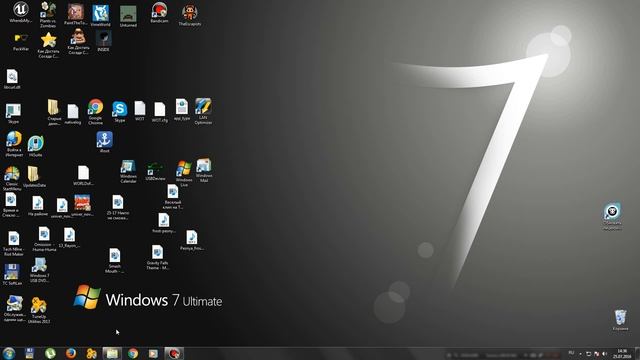Viewport: 640px width, 360px height.
Task: Open the panda shortcut on the right side of desktop
Action: pyautogui.click(x=612, y=217)
